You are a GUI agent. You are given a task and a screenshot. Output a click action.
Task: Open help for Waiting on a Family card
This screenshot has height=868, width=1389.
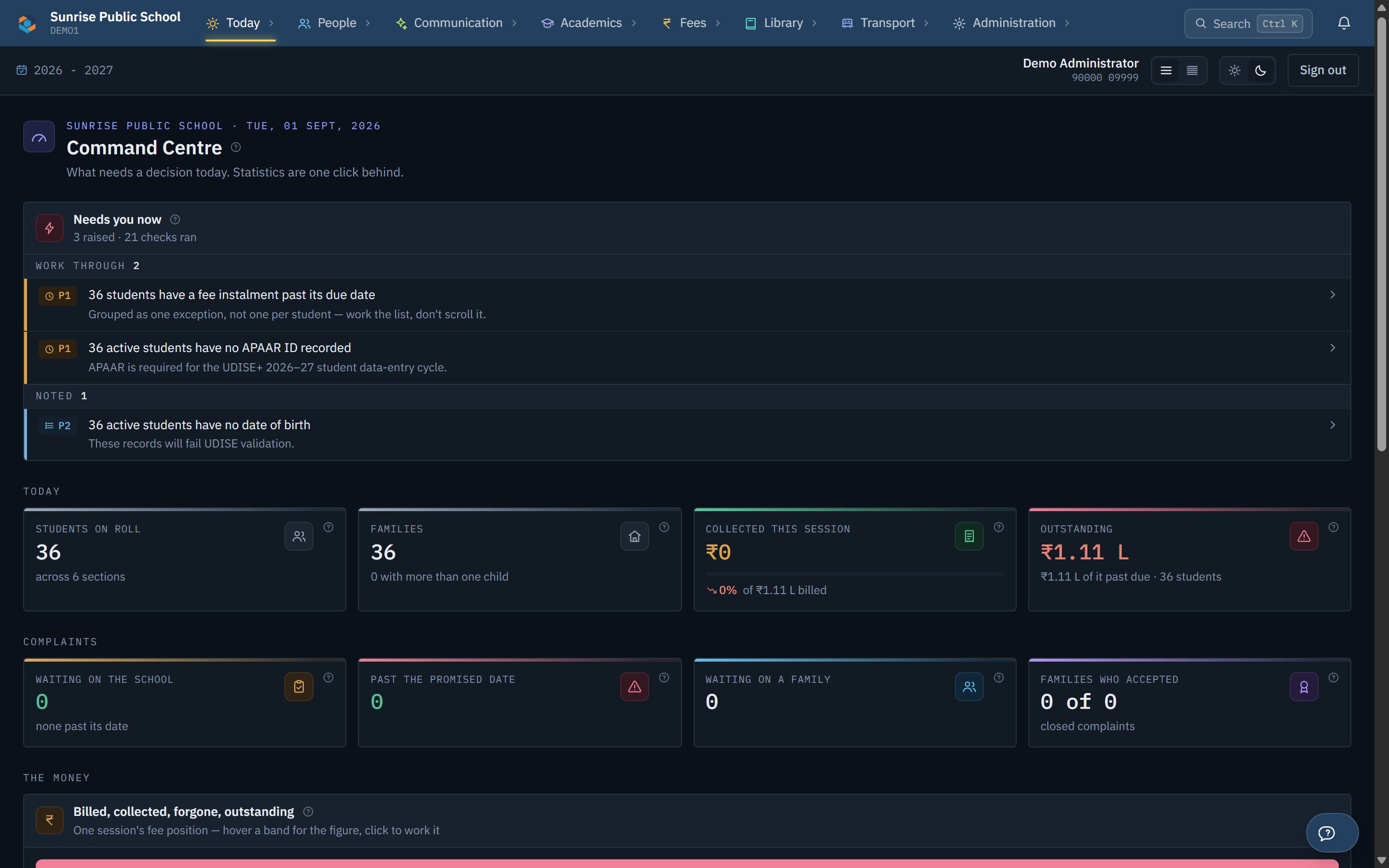tap(999, 678)
